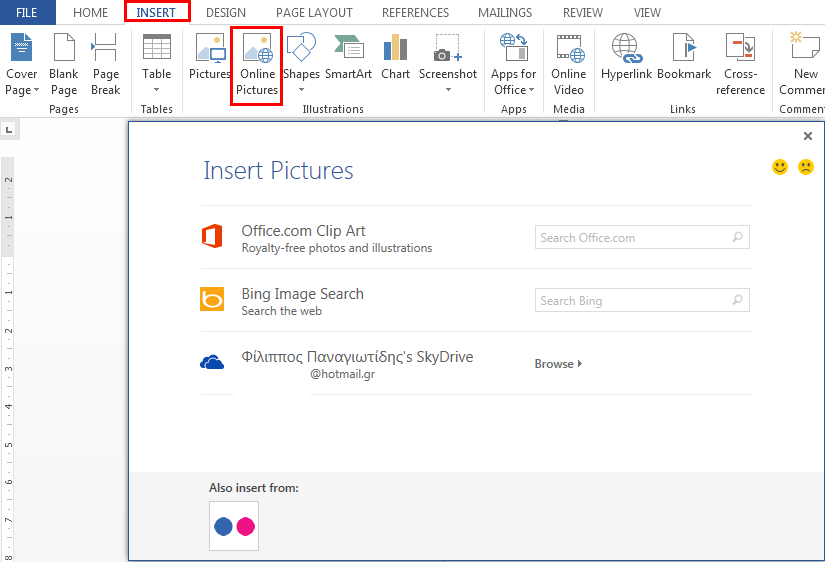Click the Office.com Clip Art heading
825x562 pixels.
pos(303,231)
